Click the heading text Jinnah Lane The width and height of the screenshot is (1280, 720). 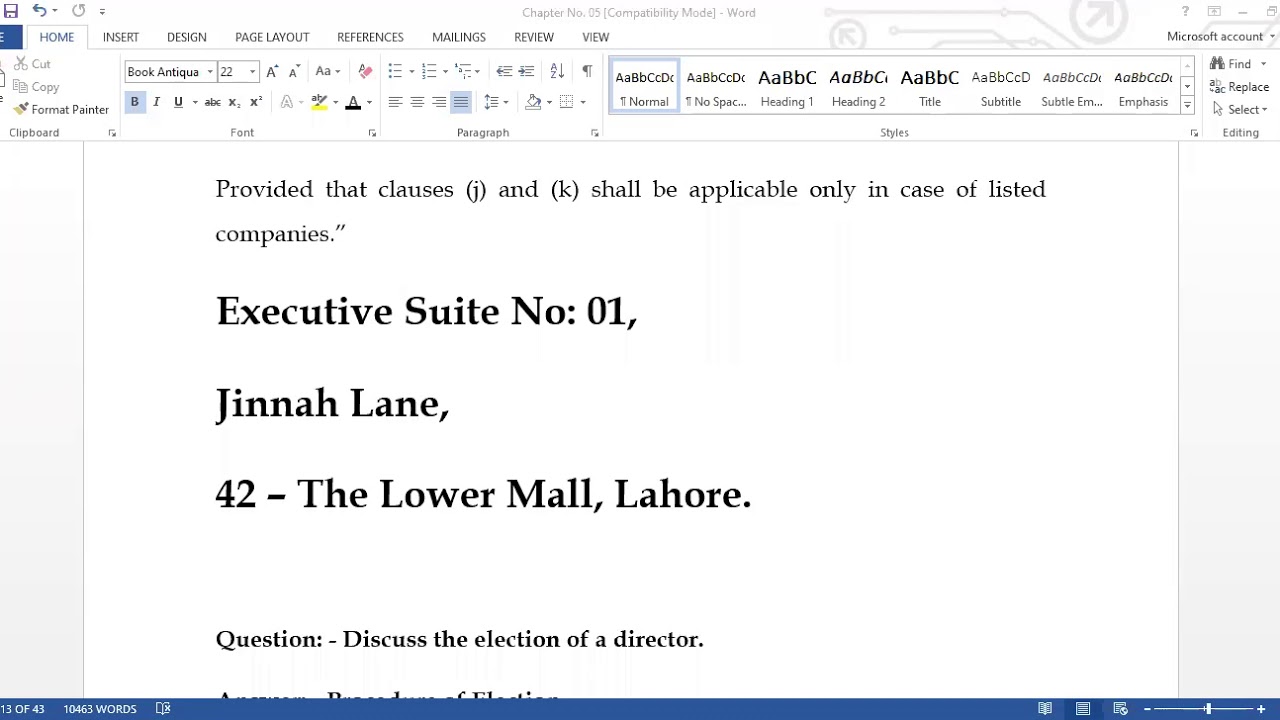332,404
